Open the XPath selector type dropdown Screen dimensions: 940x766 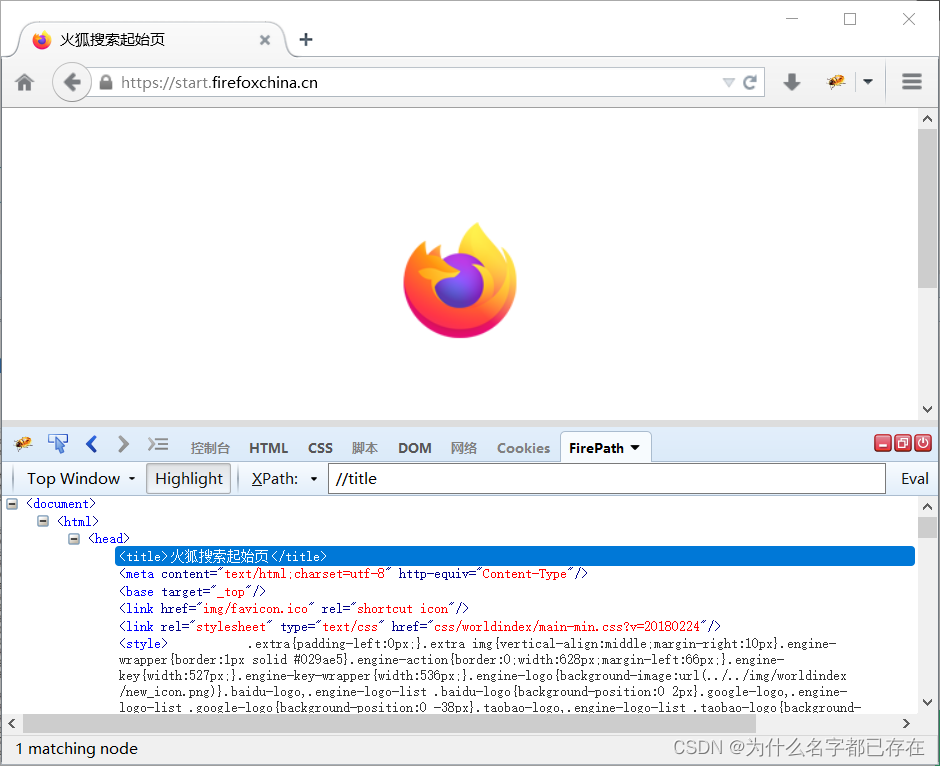pos(284,478)
